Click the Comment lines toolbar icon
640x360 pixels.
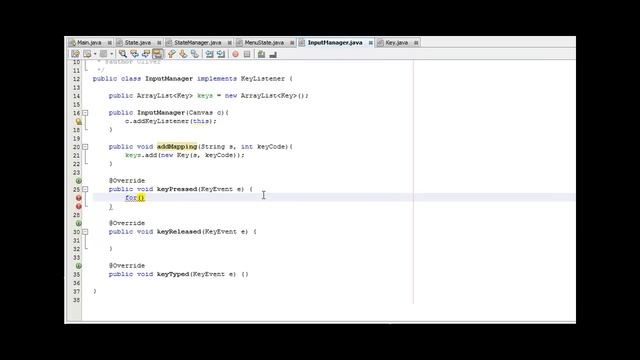(261, 54)
